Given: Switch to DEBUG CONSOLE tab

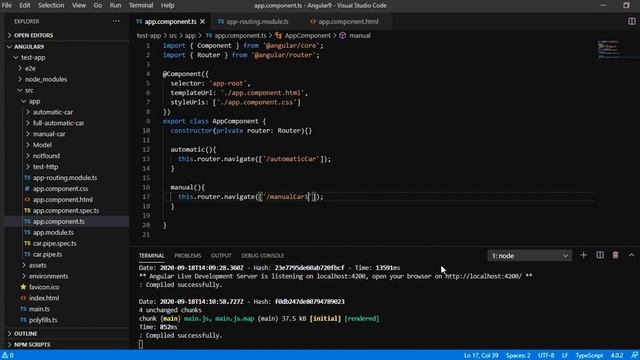Looking at the screenshot, I should (262, 256).
